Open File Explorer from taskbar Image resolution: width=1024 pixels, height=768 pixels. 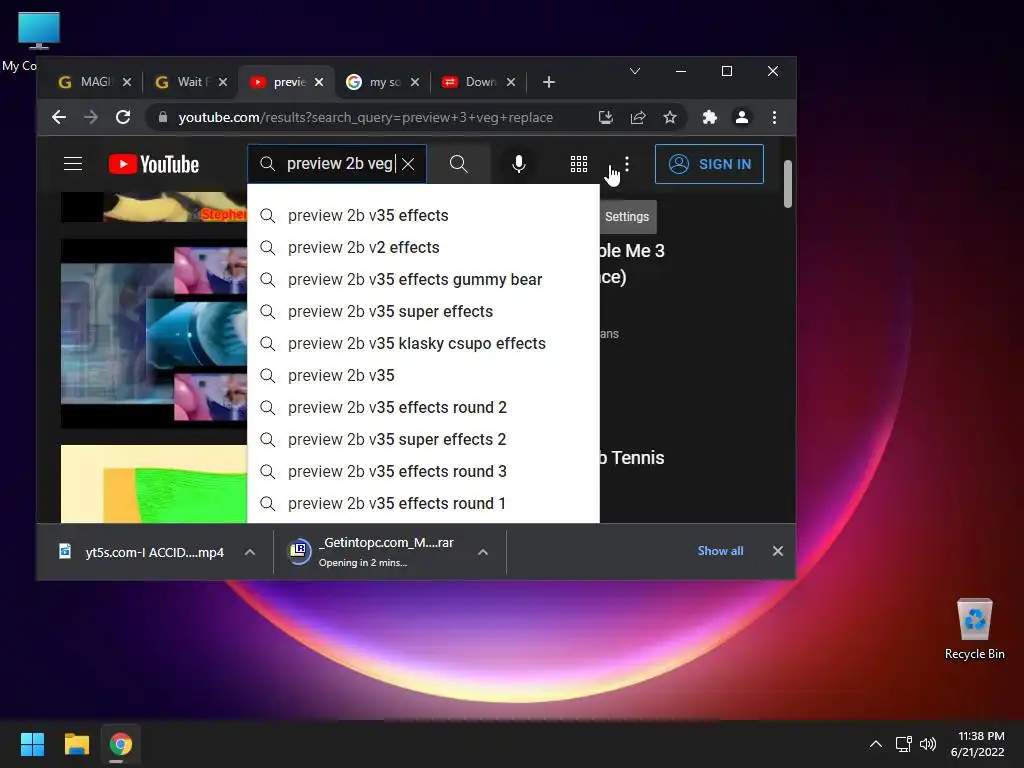coord(76,744)
